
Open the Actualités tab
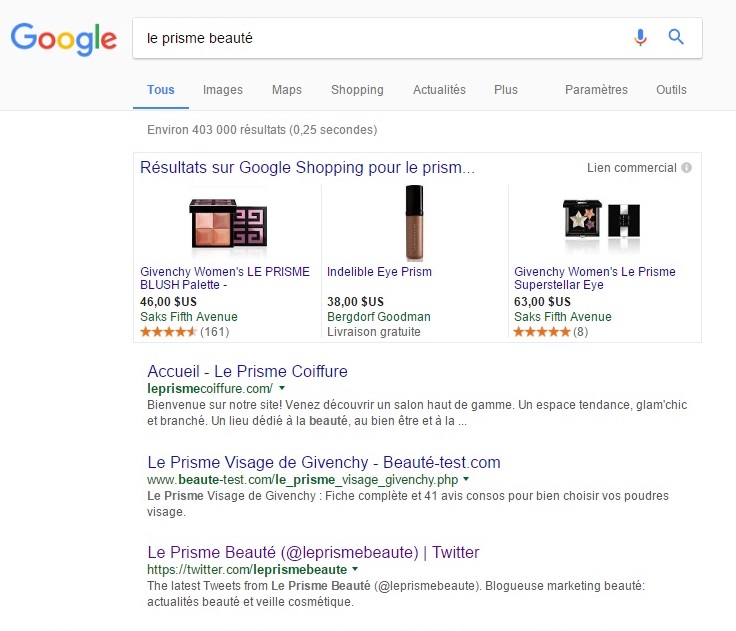439,90
